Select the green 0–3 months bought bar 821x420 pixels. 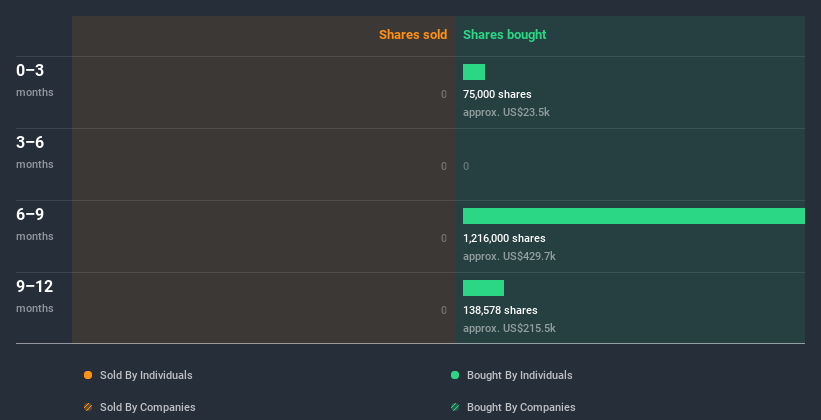pos(474,72)
